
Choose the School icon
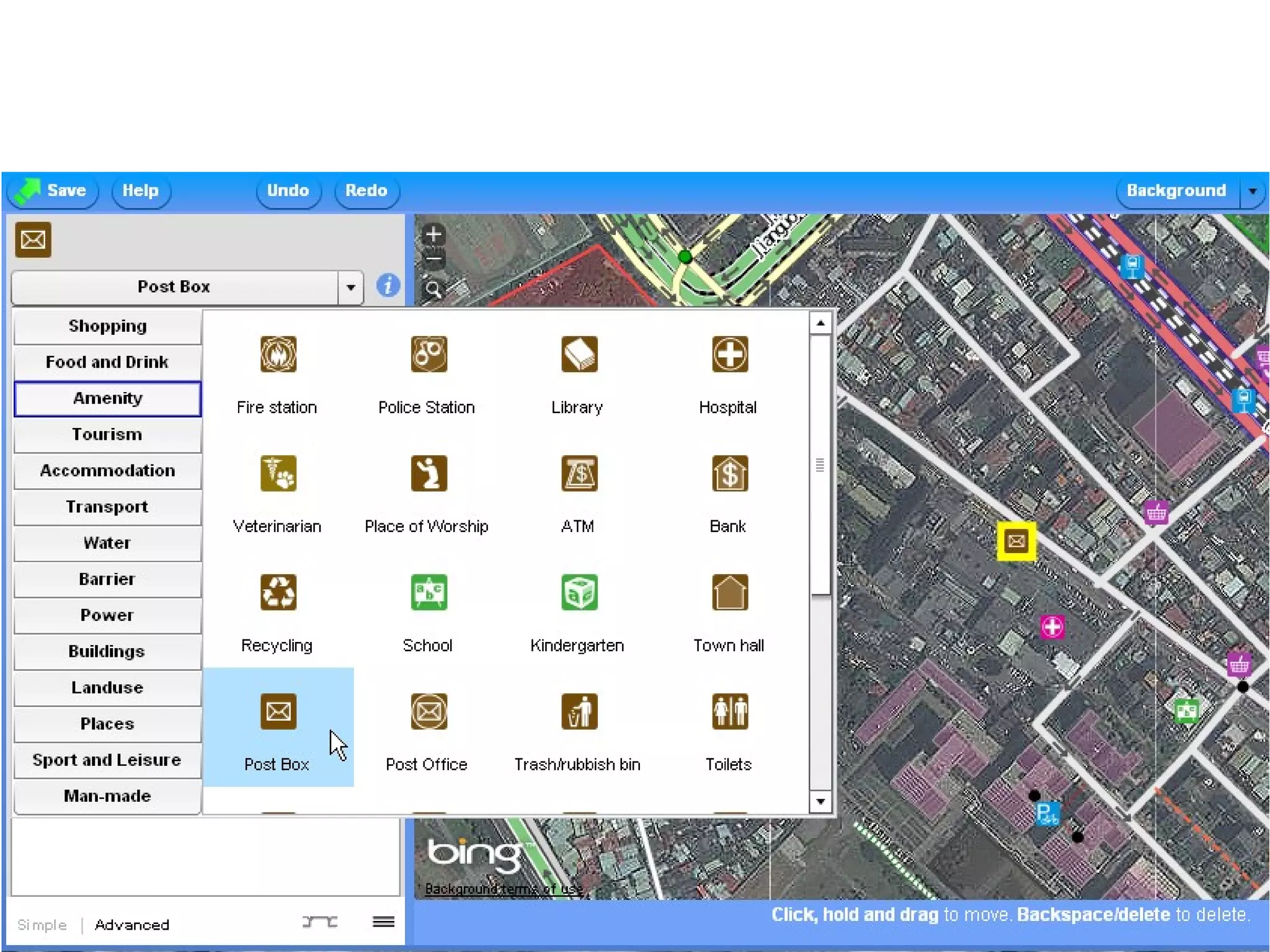(429, 592)
